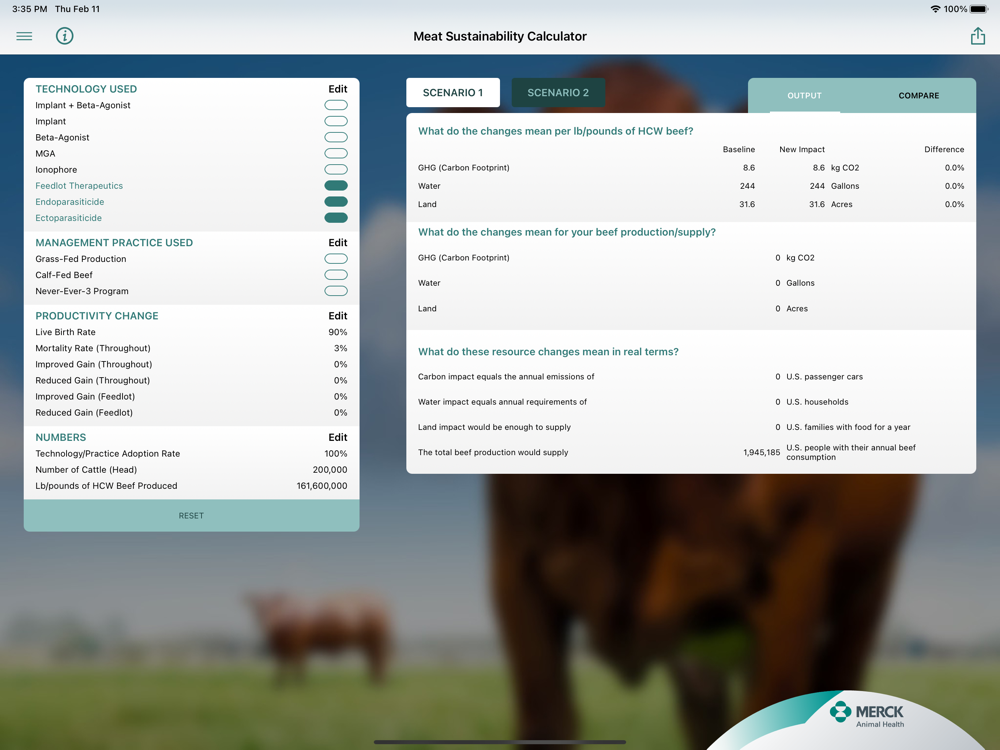Edit the Productivity Change section
1000x750 pixels.
338,316
